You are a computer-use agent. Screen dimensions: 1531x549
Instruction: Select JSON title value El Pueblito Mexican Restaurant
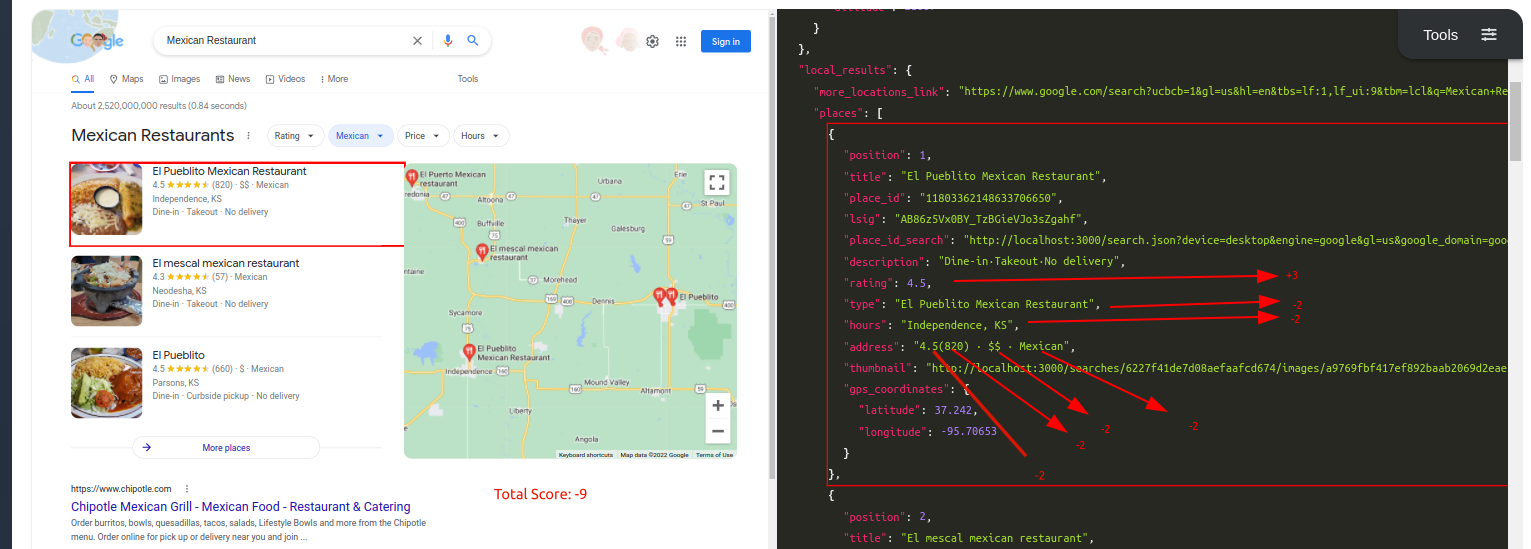tap(1001, 176)
